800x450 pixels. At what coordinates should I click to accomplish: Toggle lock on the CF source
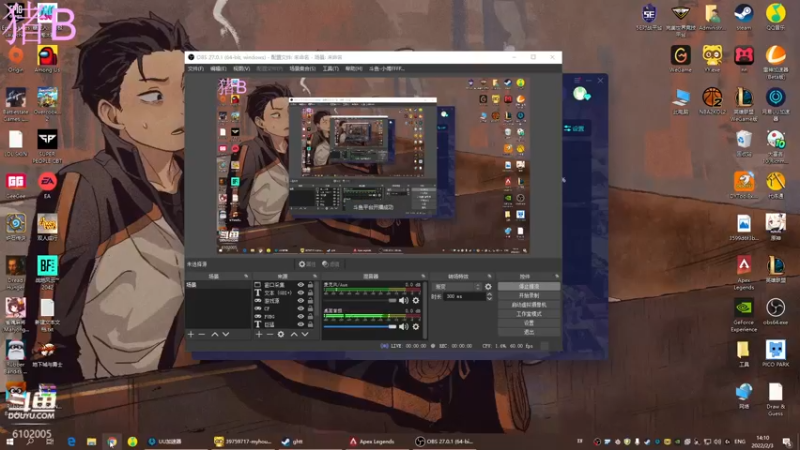tap(310, 309)
